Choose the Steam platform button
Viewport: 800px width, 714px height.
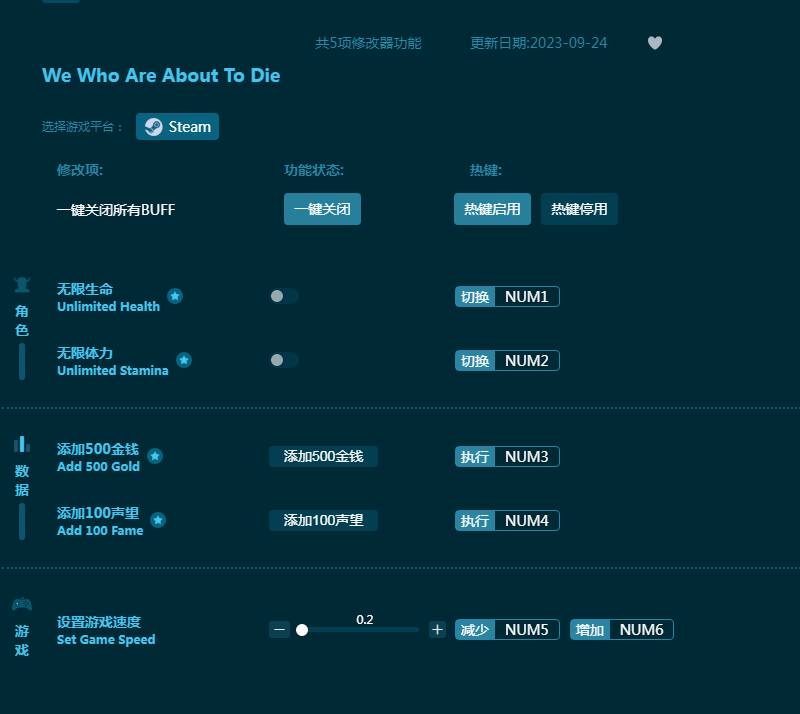click(x=178, y=127)
